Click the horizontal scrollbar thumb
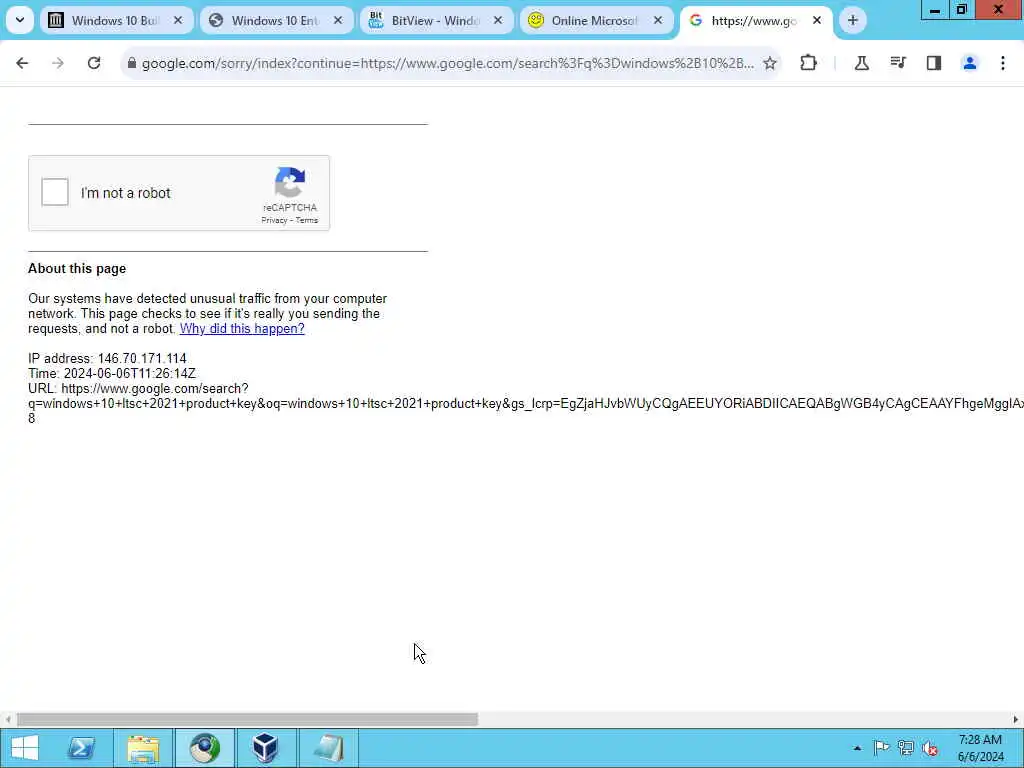 tap(248, 719)
